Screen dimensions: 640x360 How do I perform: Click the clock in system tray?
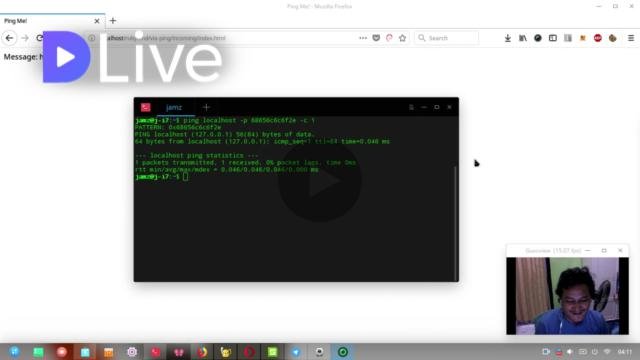point(625,352)
